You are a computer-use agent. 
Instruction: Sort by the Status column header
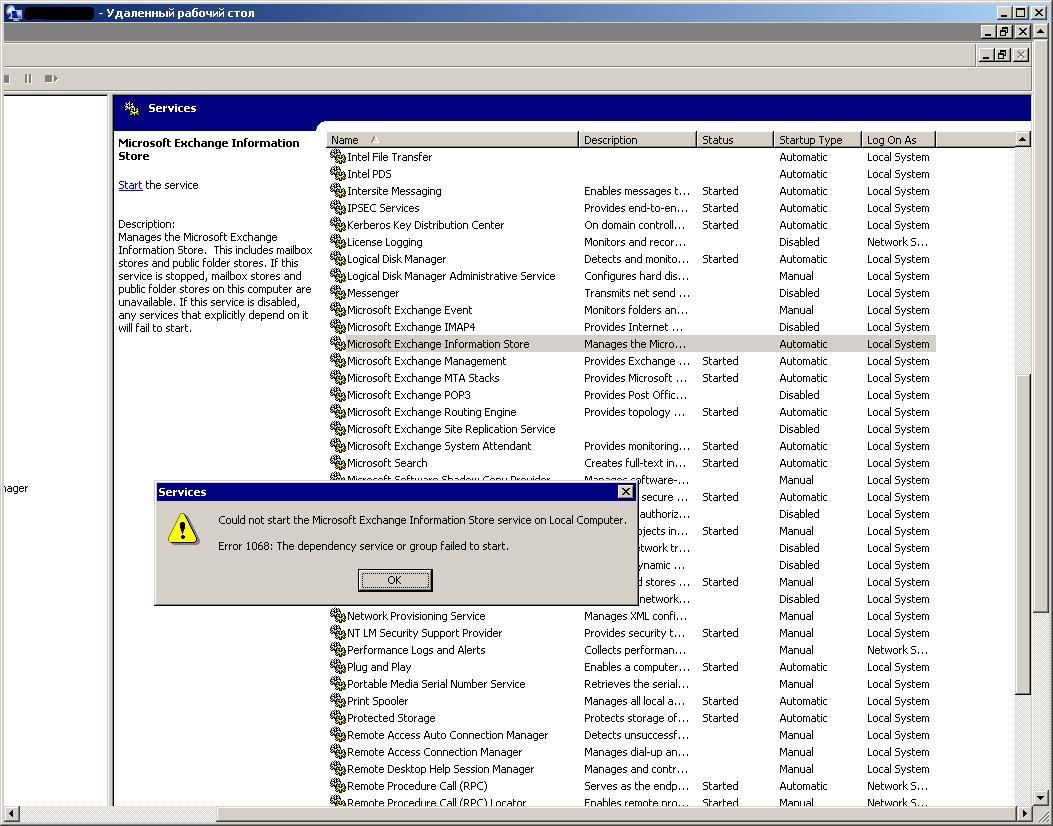point(735,140)
